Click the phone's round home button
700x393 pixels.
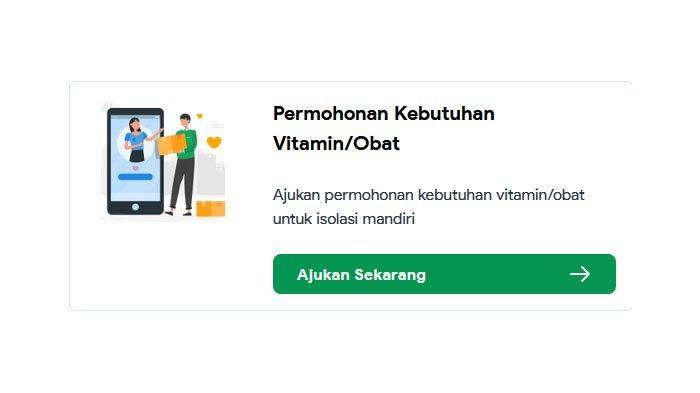point(135,207)
